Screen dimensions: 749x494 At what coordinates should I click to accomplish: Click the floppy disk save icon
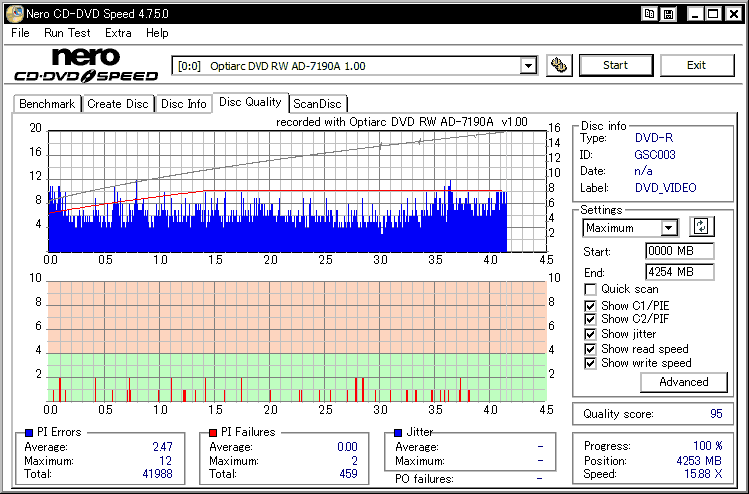pos(668,13)
